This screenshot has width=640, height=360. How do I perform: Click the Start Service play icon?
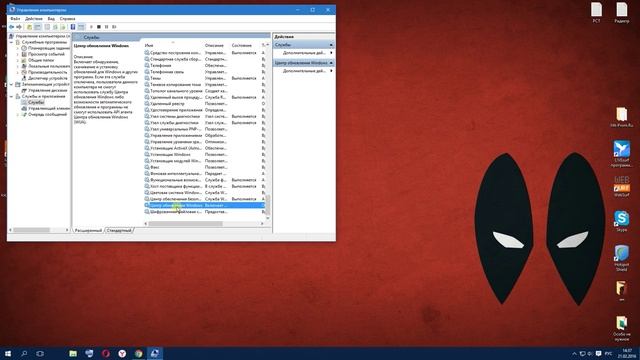(91, 27)
